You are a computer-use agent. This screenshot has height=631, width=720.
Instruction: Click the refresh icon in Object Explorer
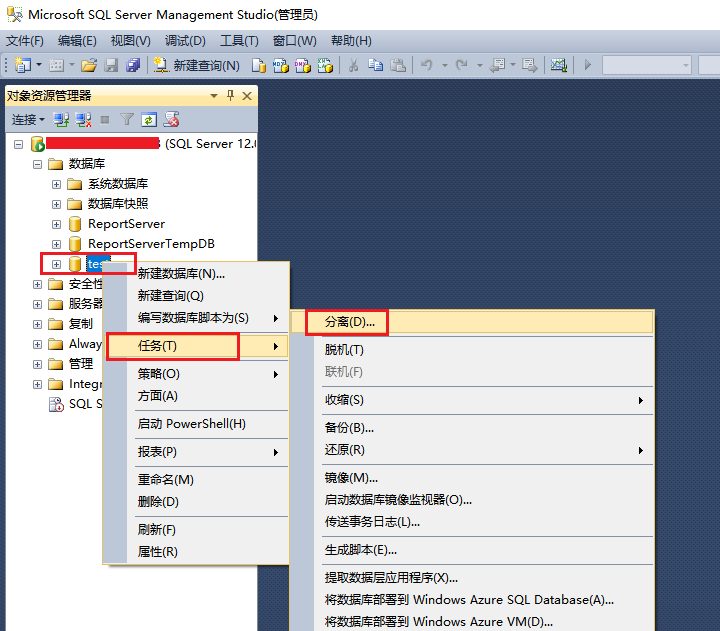[148, 119]
